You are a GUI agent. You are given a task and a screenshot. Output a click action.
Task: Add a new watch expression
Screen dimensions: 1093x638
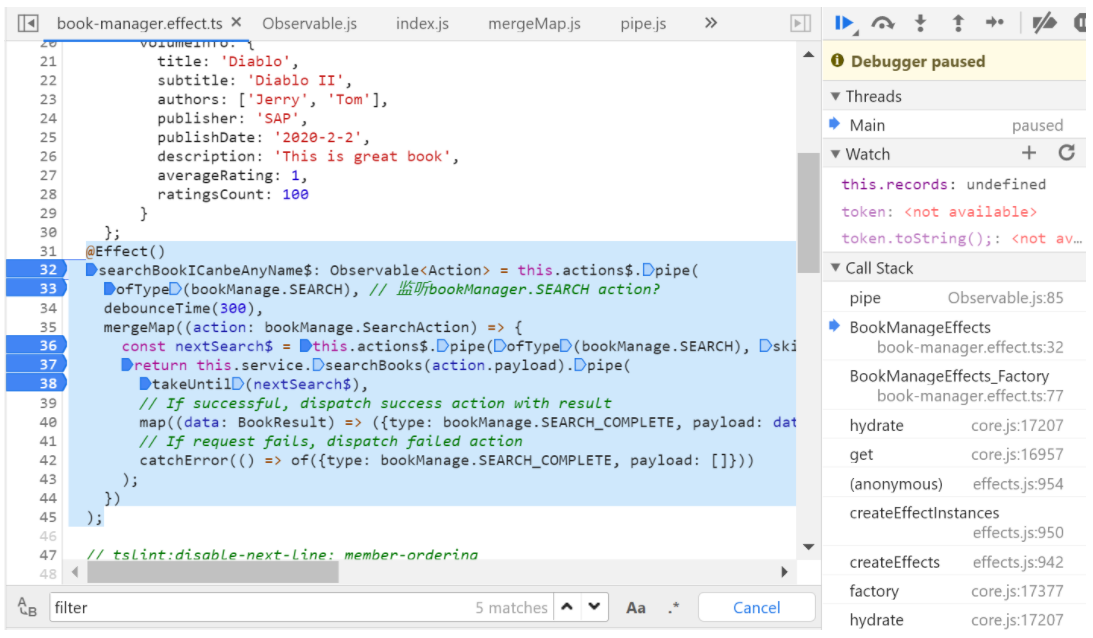click(1029, 153)
